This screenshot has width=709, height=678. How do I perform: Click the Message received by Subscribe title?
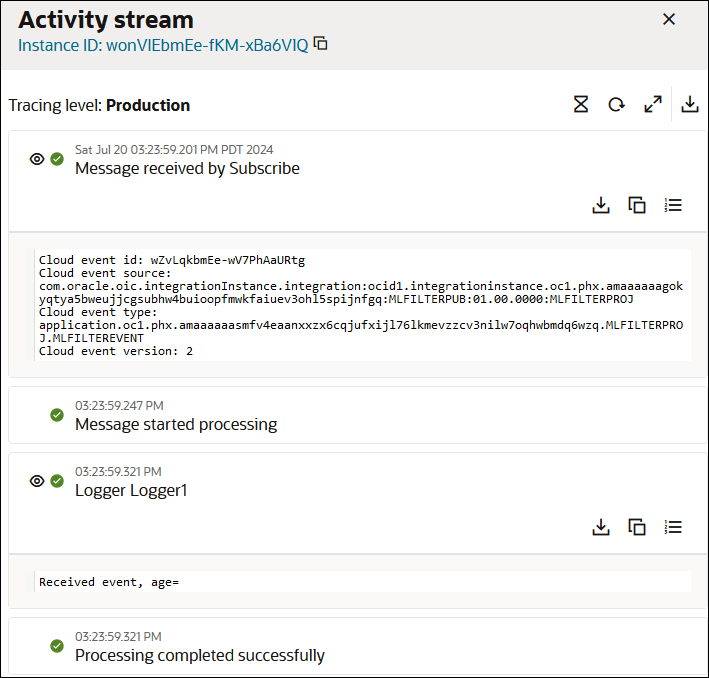point(187,168)
